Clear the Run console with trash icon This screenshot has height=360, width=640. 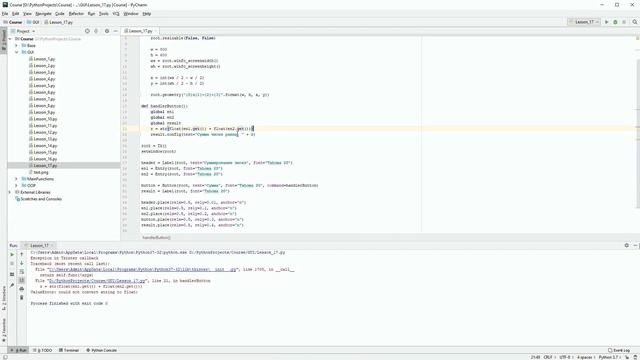coord(22,298)
